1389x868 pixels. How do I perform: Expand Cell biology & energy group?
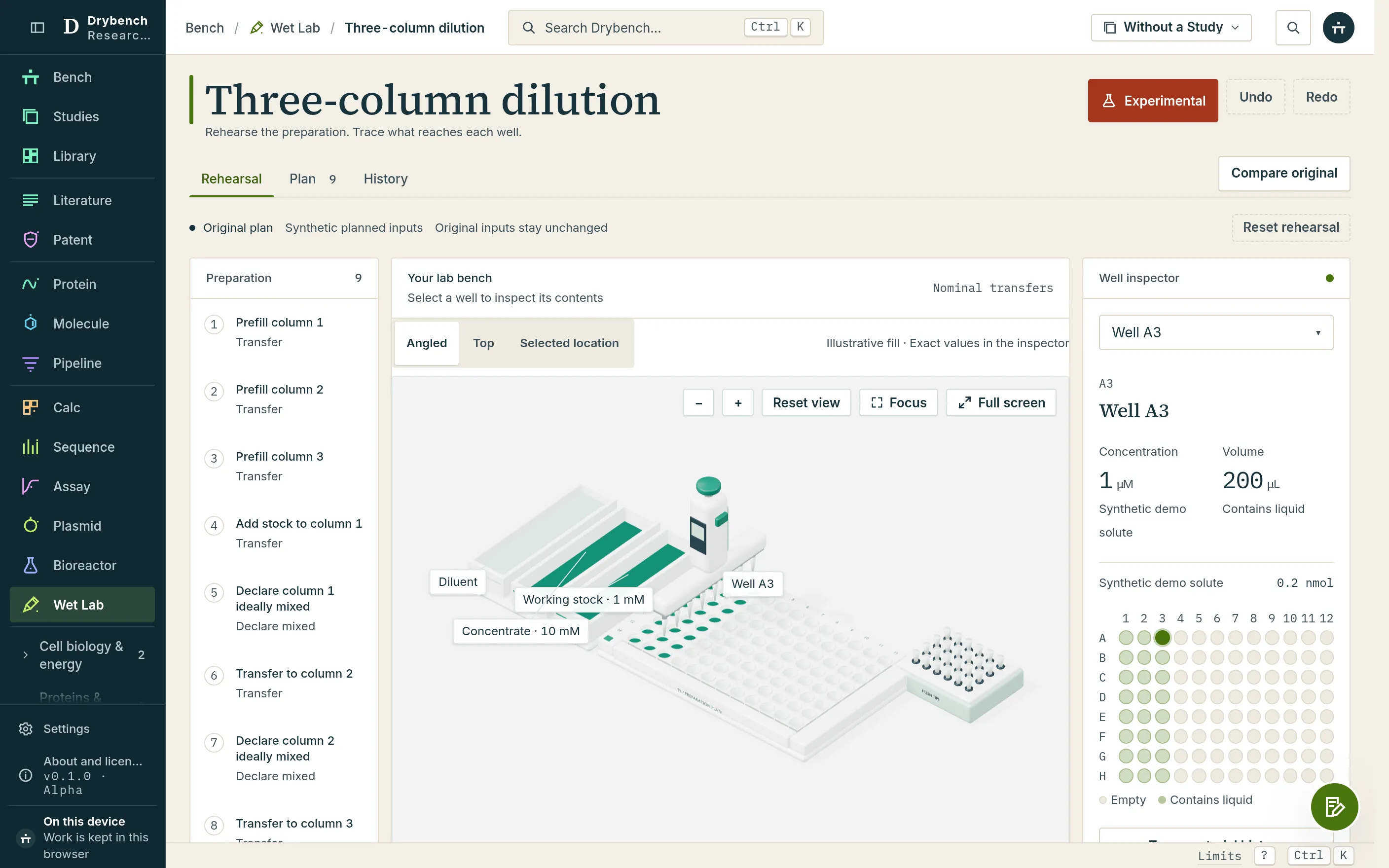pos(82,654)
